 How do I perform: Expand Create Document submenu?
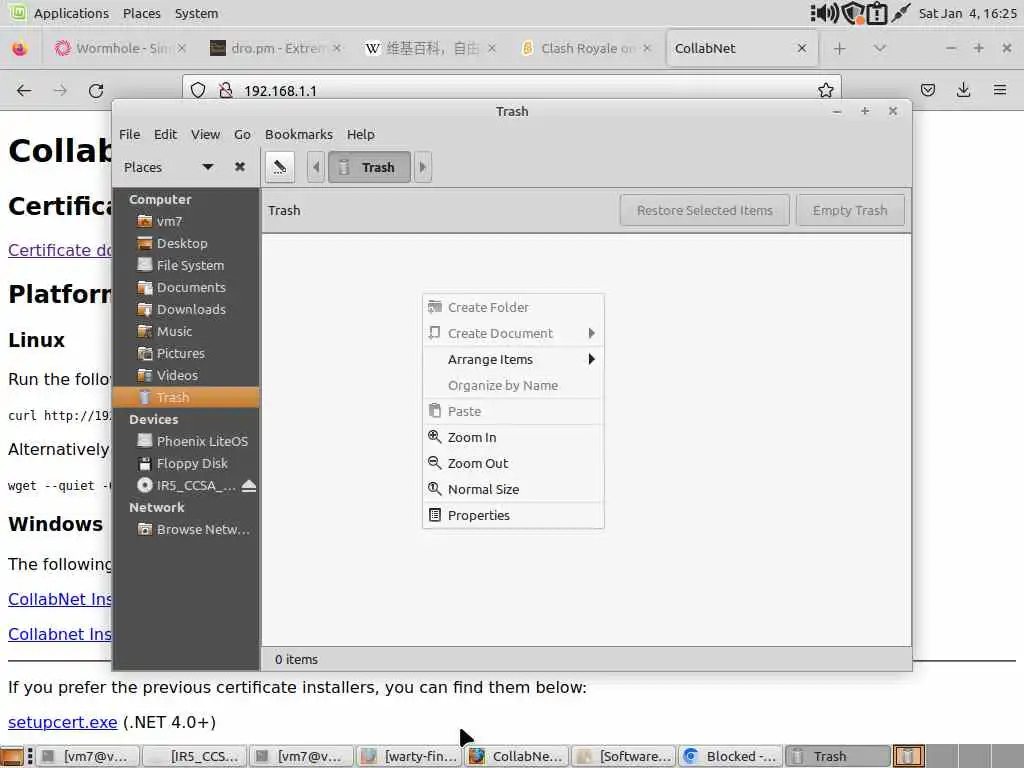click(x=513, y=333)
